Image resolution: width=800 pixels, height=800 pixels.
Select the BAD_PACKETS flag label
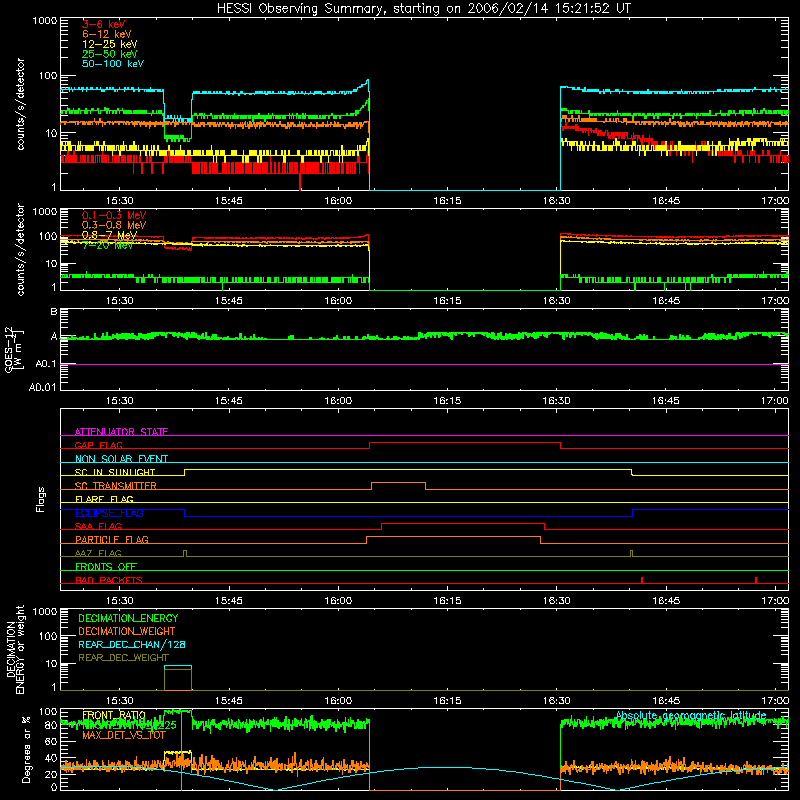click(x=109, y=580)
